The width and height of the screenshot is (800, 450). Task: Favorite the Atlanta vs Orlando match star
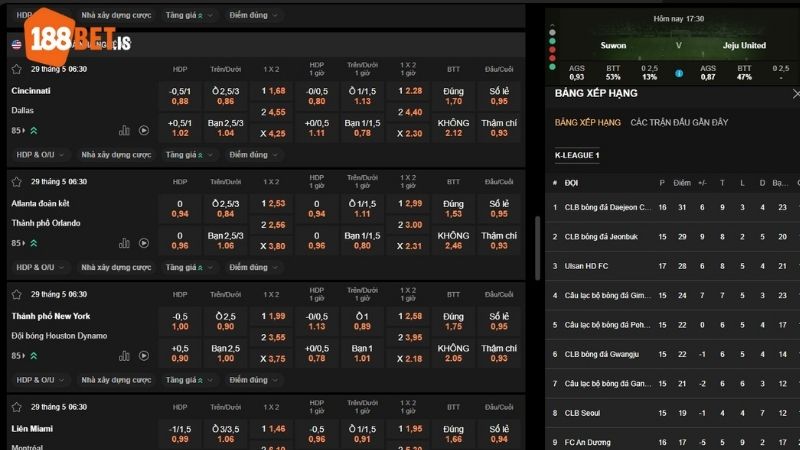coord(16,182)
